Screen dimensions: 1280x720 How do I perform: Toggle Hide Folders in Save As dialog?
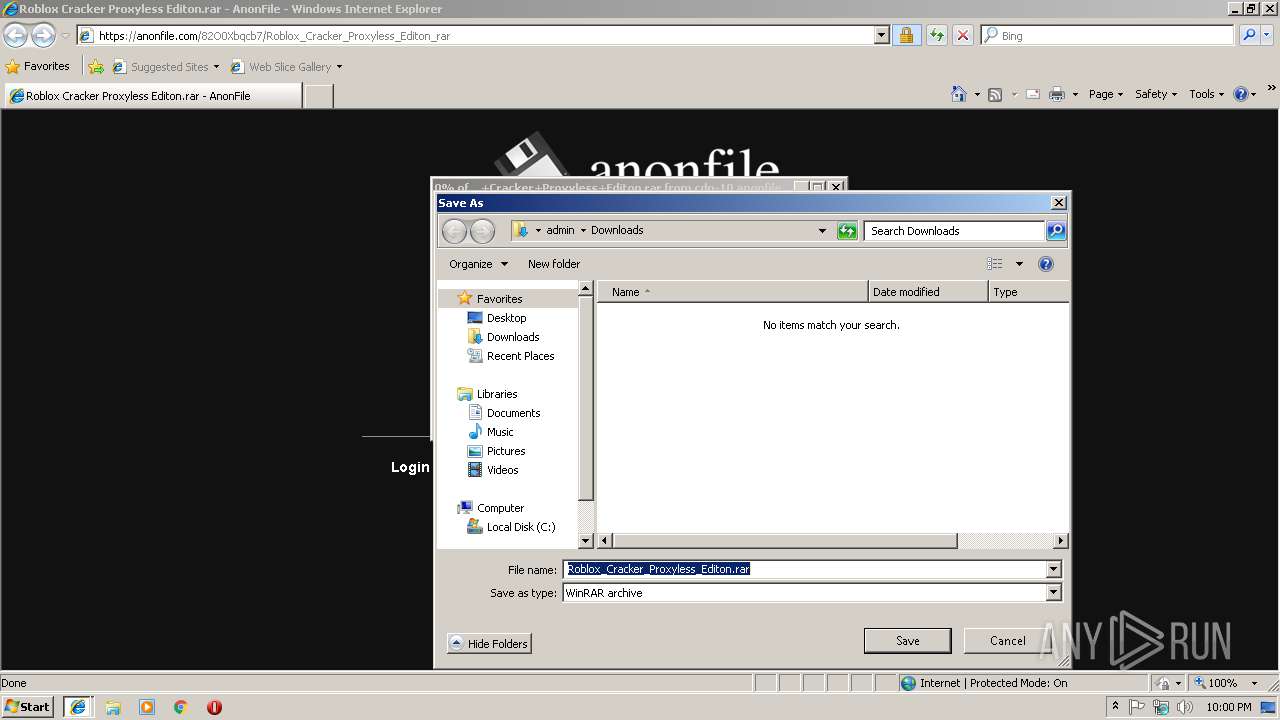pos(489,644)
